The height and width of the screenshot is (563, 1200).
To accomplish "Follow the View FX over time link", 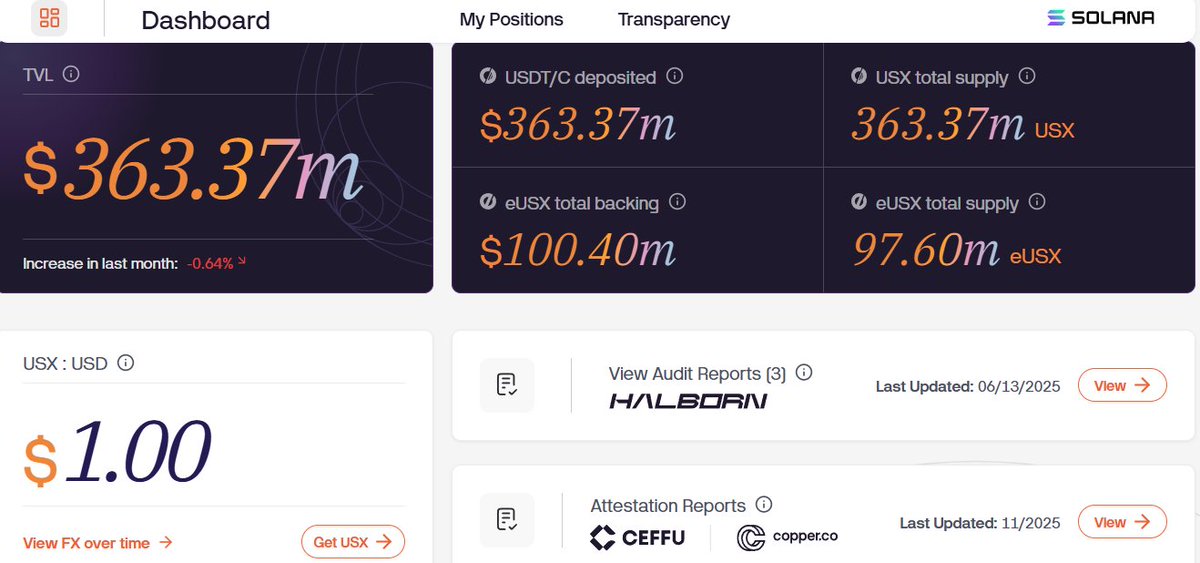I will pos(98,543).
